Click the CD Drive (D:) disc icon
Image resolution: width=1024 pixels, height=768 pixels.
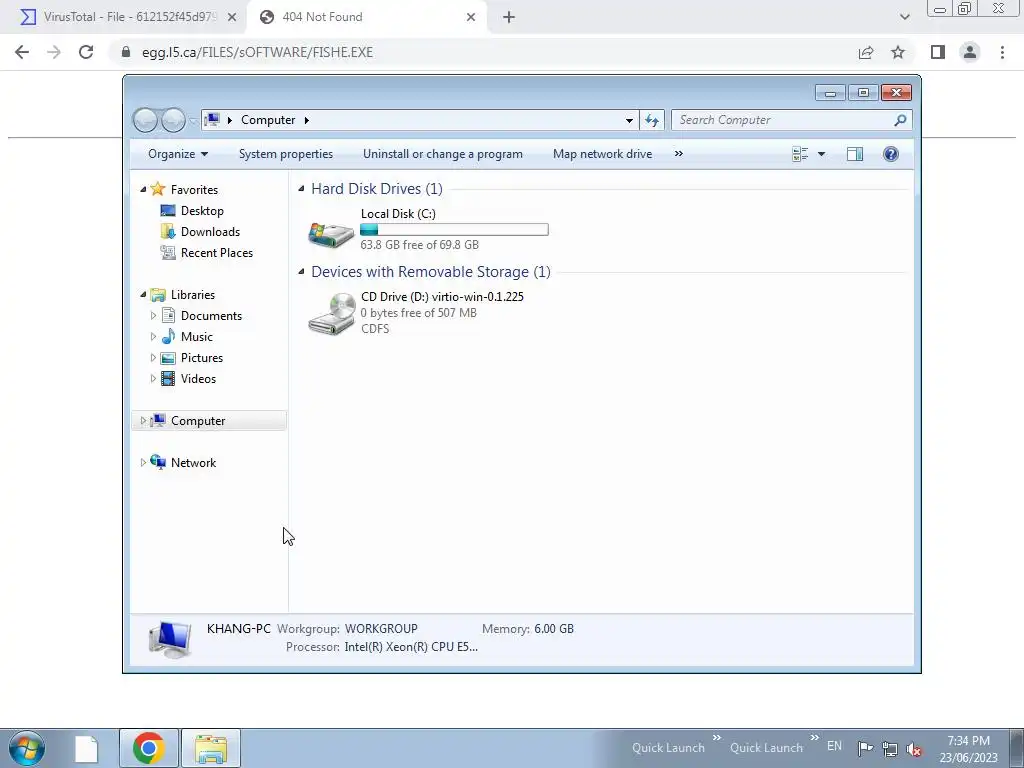tap(331, 313)
